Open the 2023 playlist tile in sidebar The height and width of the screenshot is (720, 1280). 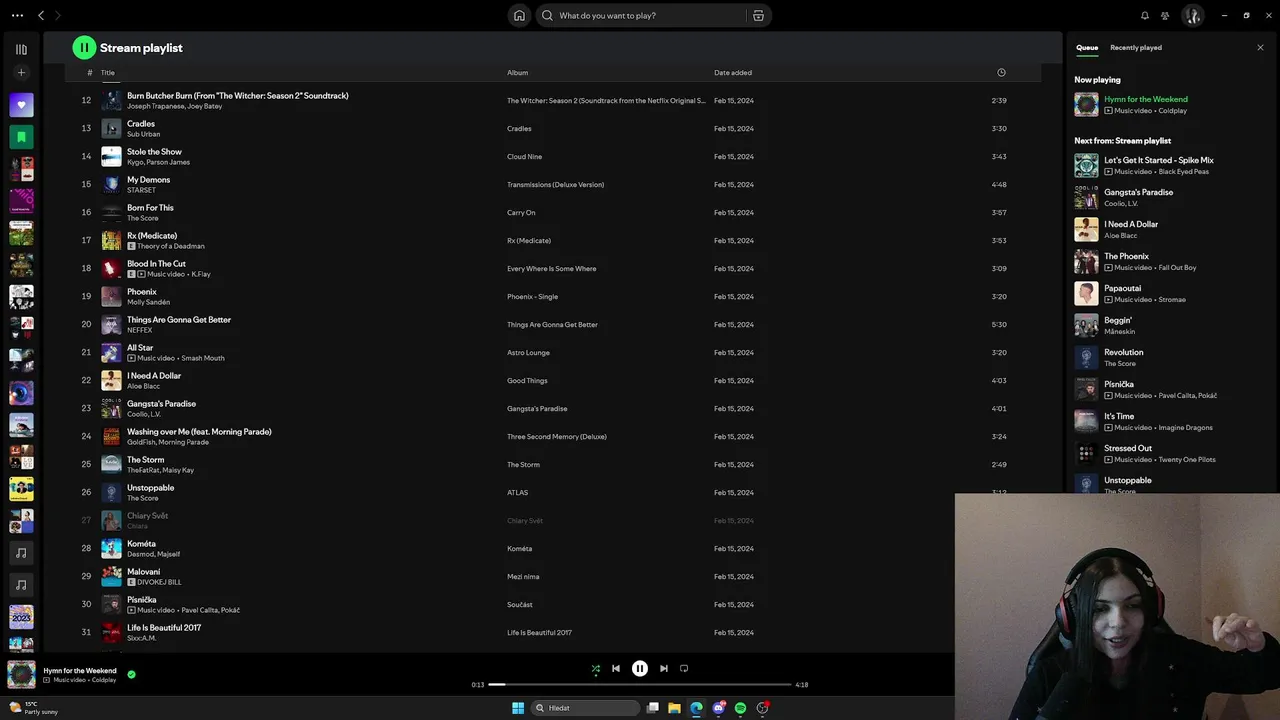[21, 617]
